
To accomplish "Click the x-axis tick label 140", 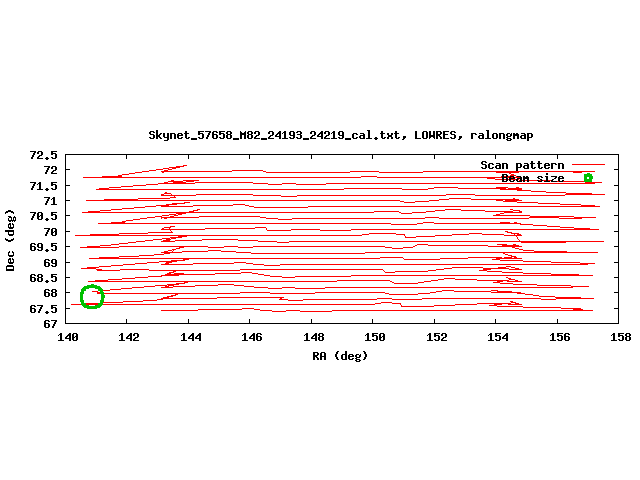I will (x=68, y=337).
